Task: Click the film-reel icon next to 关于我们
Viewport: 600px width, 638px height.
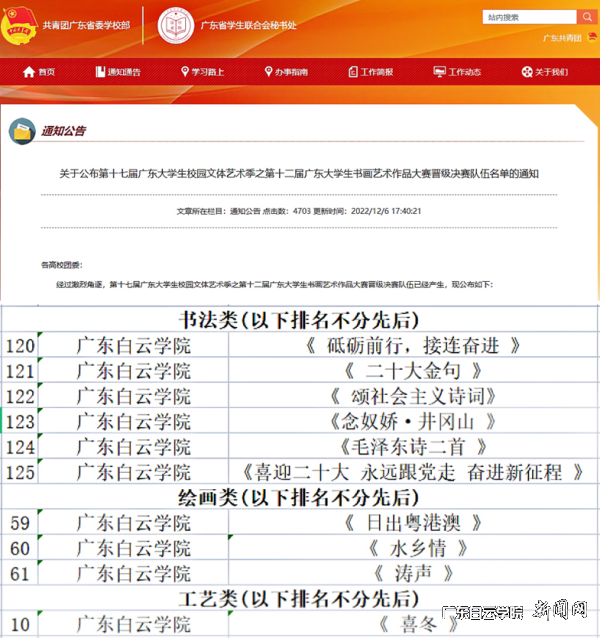Action: tap(527, 72)
